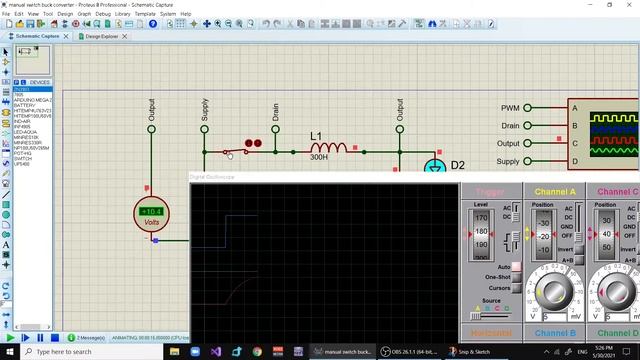Click the P pick devices button
This screenshot has height=360, width=640.
(17, 82)
